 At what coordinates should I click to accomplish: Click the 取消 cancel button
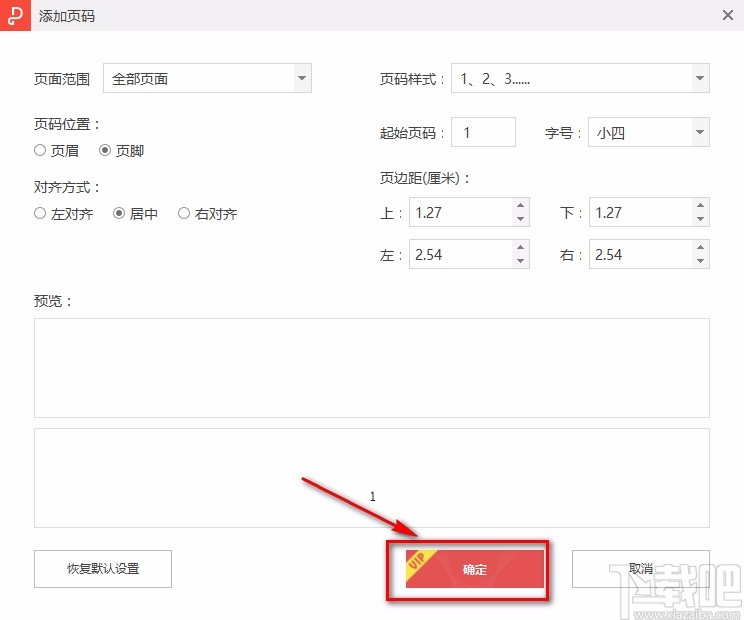[x=640, y=569]
